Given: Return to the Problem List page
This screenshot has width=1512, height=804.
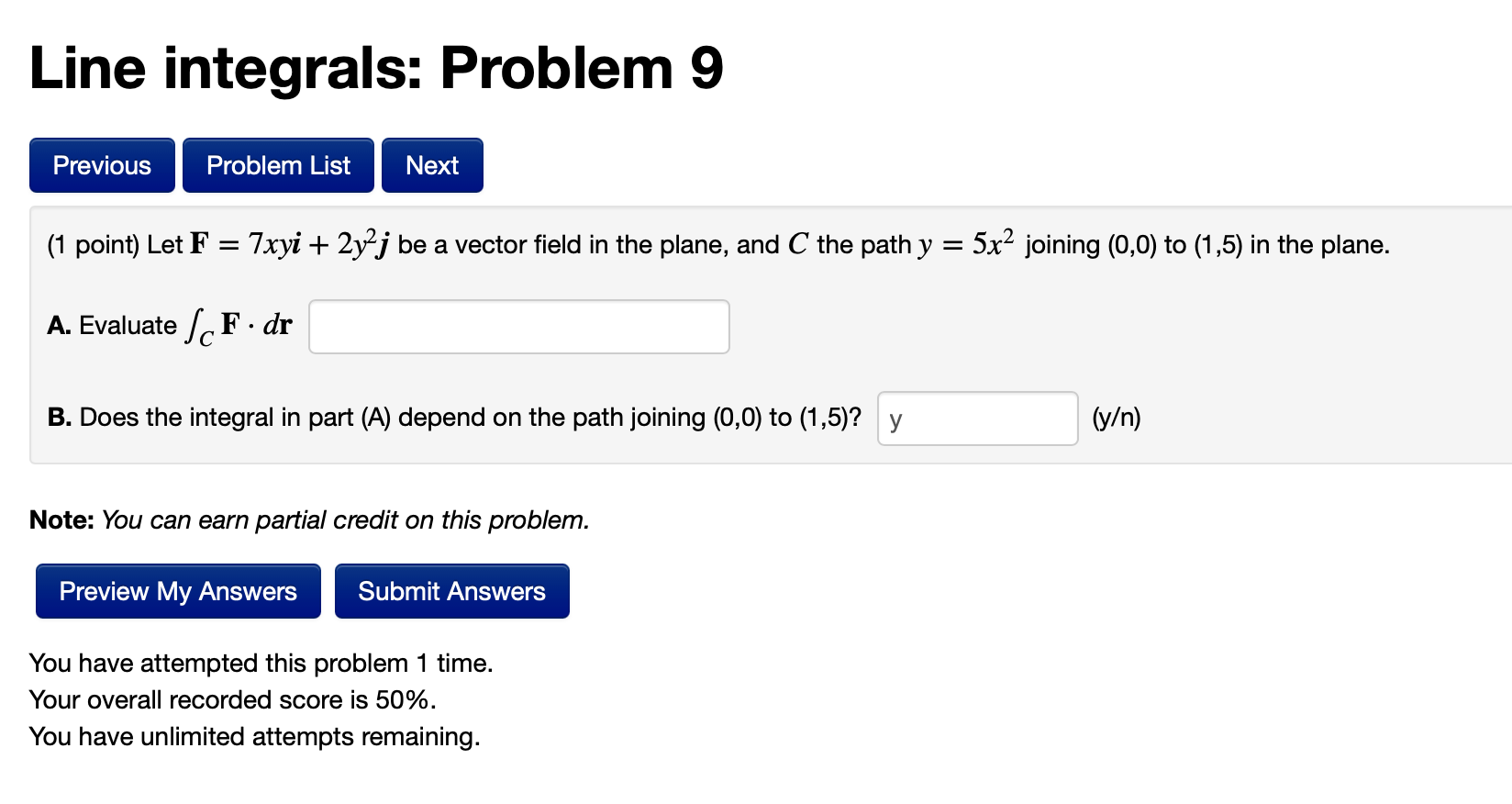Looking at the screenshot, I should [278, 165].
